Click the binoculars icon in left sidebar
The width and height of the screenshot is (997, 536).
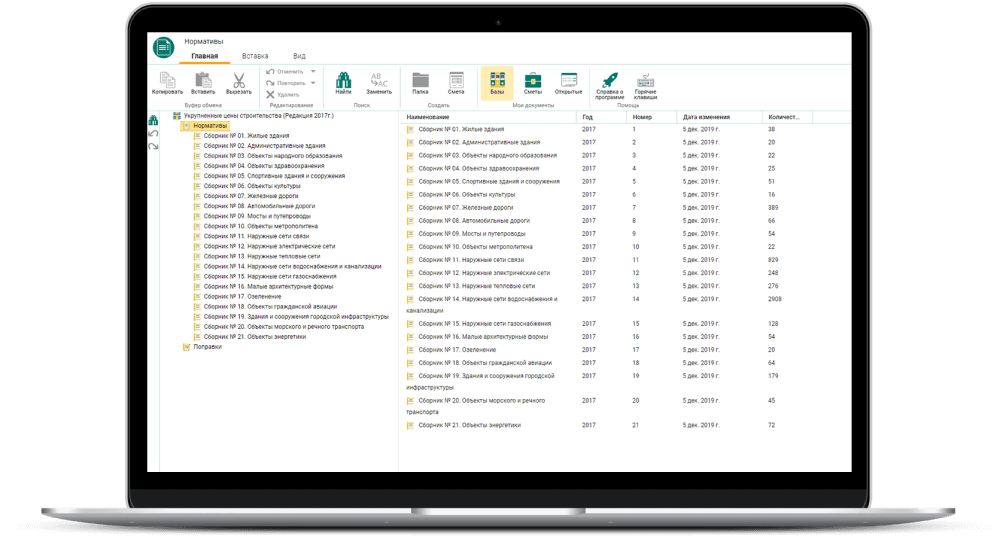(153, 120)
